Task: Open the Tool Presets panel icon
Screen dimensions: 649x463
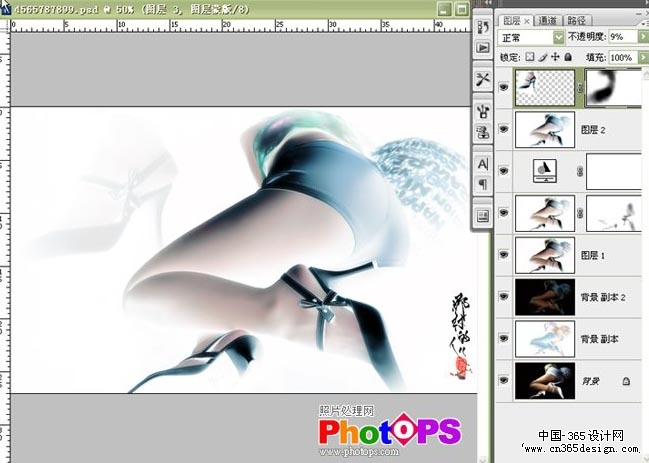Action: pos(483,79)
